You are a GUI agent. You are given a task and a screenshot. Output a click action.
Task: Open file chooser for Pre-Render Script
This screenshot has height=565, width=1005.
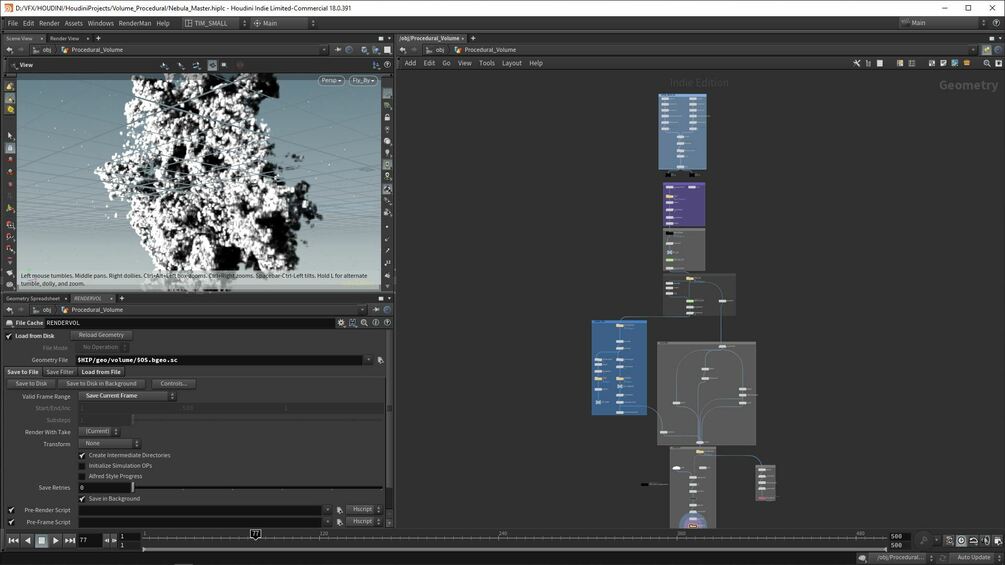coord(340,511)
